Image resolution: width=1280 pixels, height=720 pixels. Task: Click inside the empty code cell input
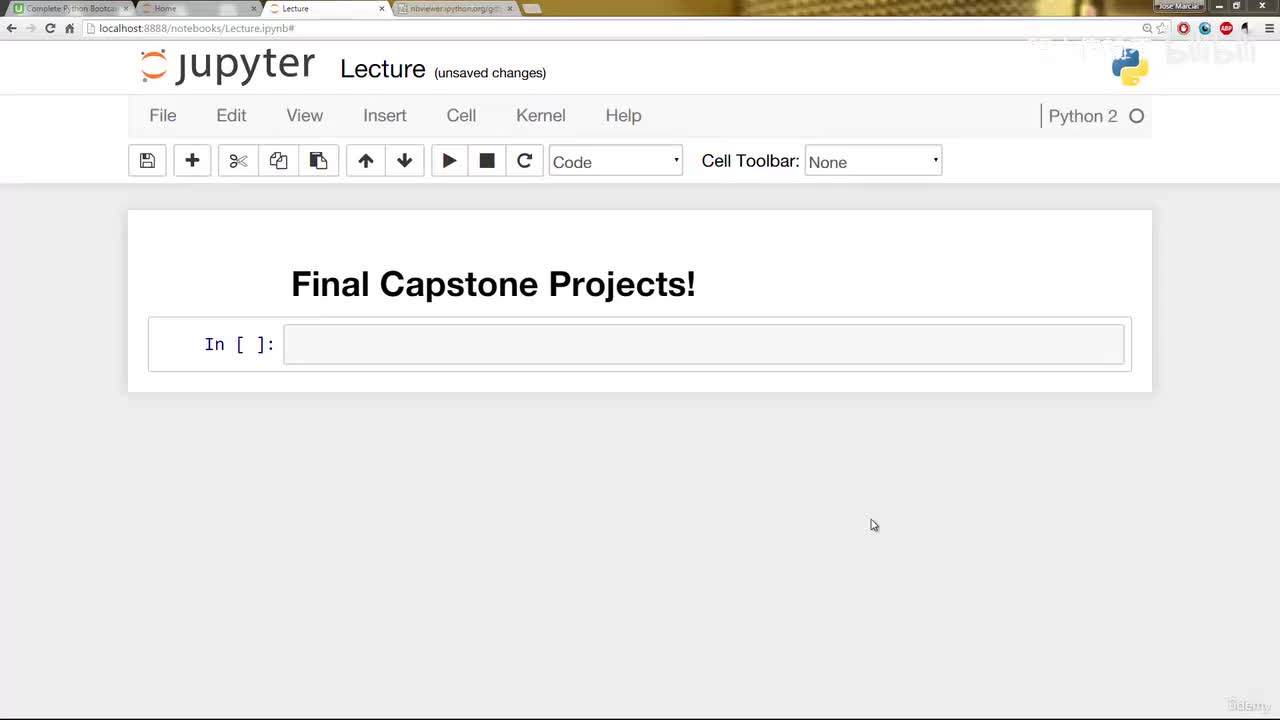tap(704, 344)
